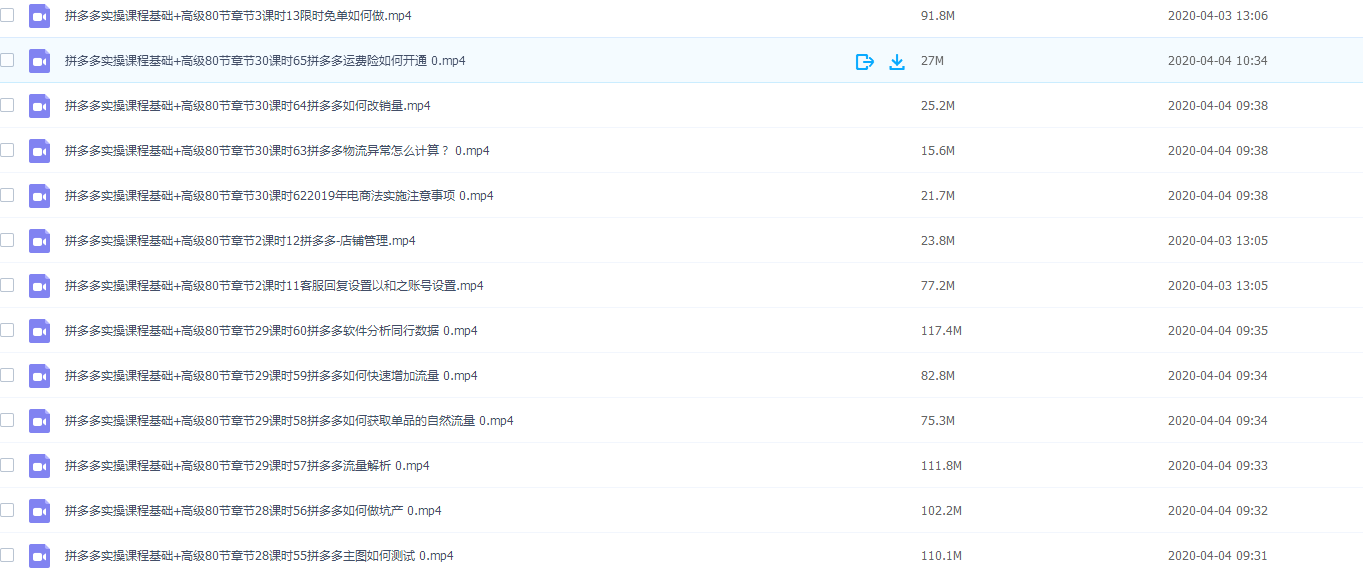Click the 77.2M file size
This screenshot has height=569, width=1363.
point(938,286)
